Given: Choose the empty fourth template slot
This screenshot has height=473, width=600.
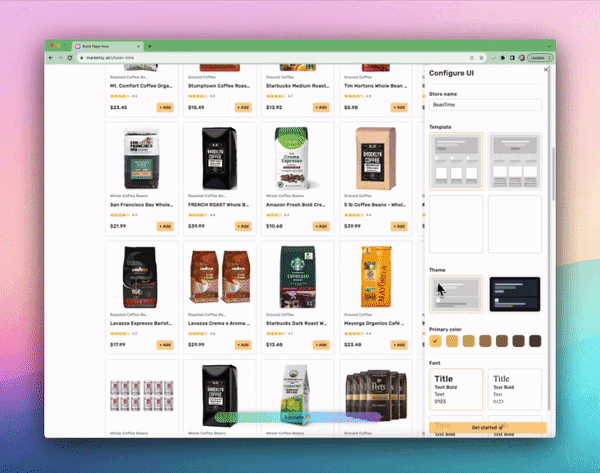Looking at the screenshot, I should coord(515,224).
